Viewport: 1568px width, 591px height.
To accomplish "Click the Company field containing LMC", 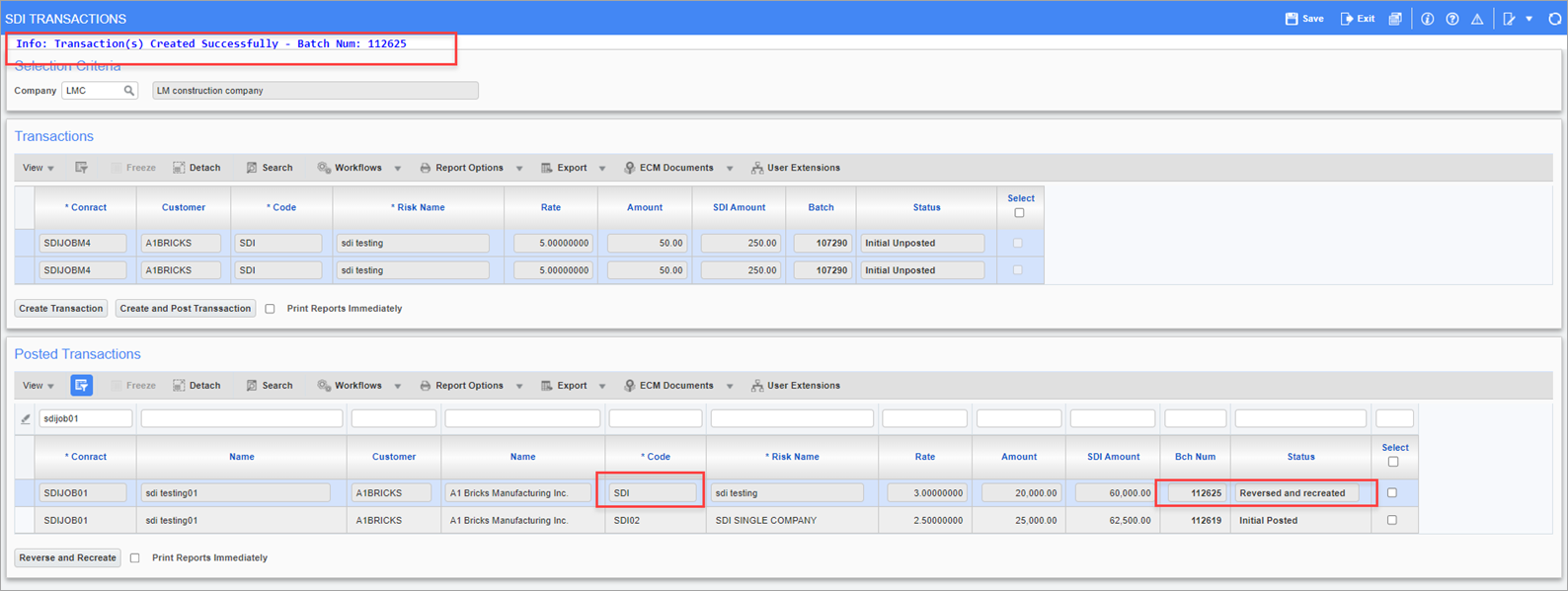I will click(x=93, y=91).
